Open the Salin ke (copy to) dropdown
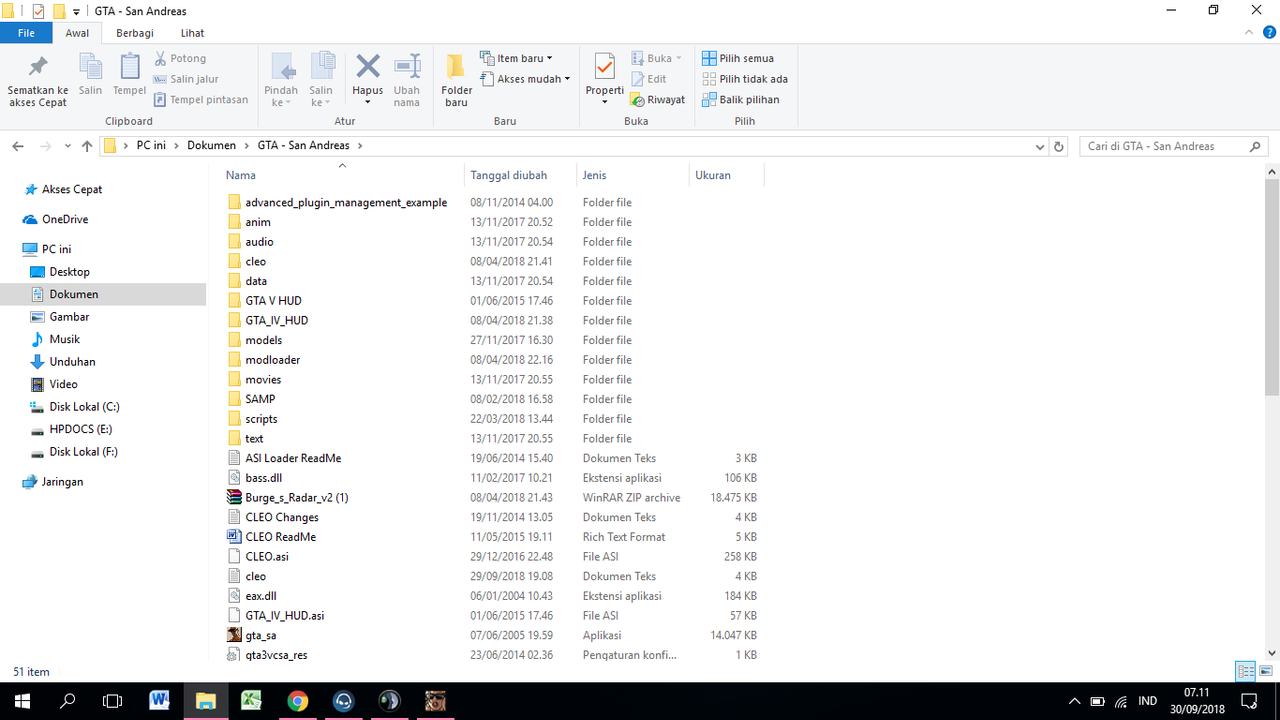 (321, 80)
